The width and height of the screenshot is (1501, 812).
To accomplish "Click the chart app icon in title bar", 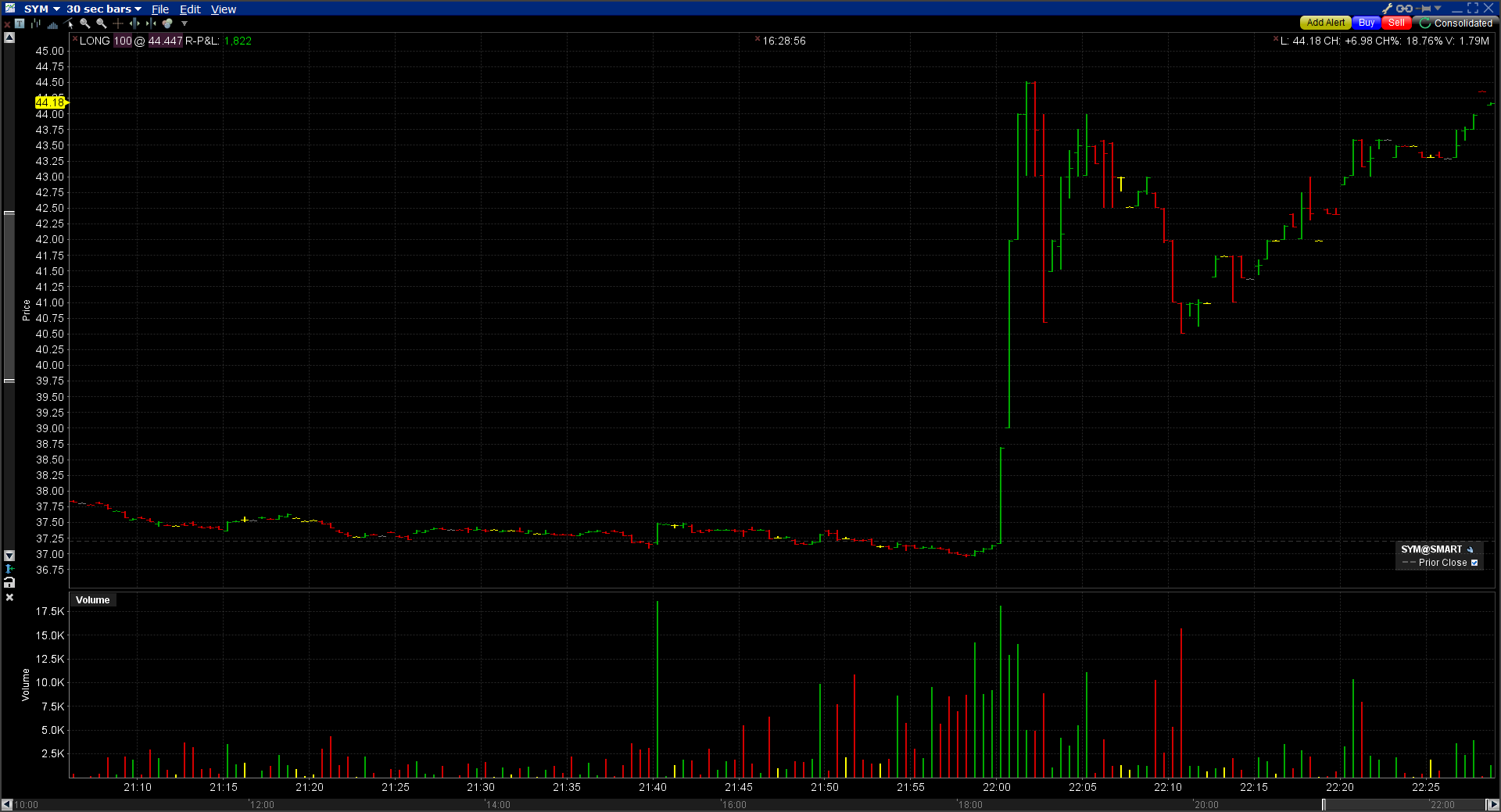I will [9, 9].
